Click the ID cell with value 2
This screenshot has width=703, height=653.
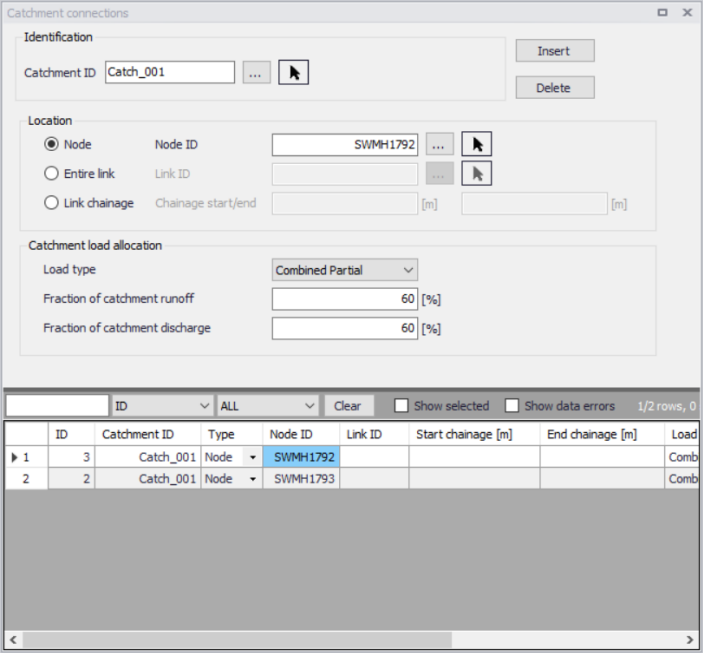71,479
